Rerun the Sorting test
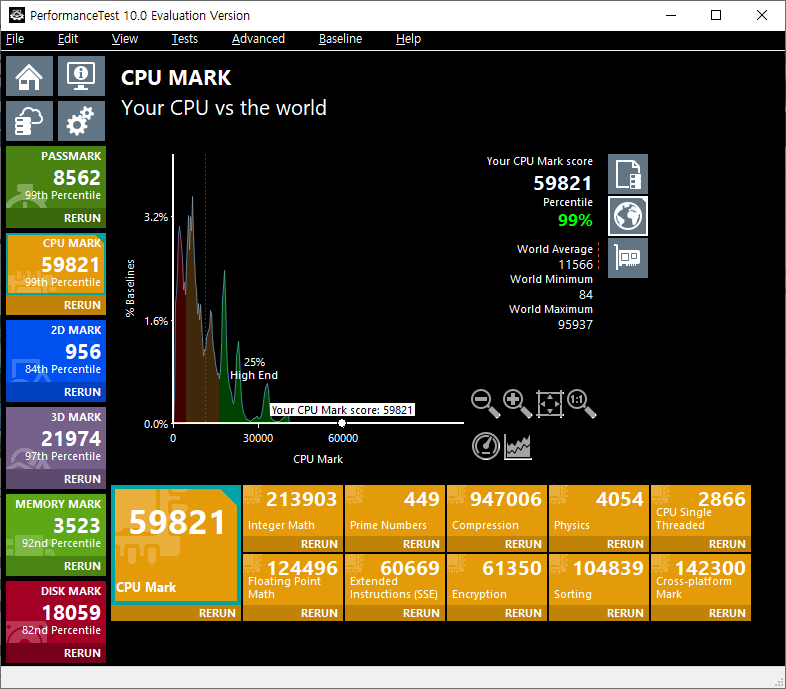This screenshot has height=689, width=786. point(625,613)
